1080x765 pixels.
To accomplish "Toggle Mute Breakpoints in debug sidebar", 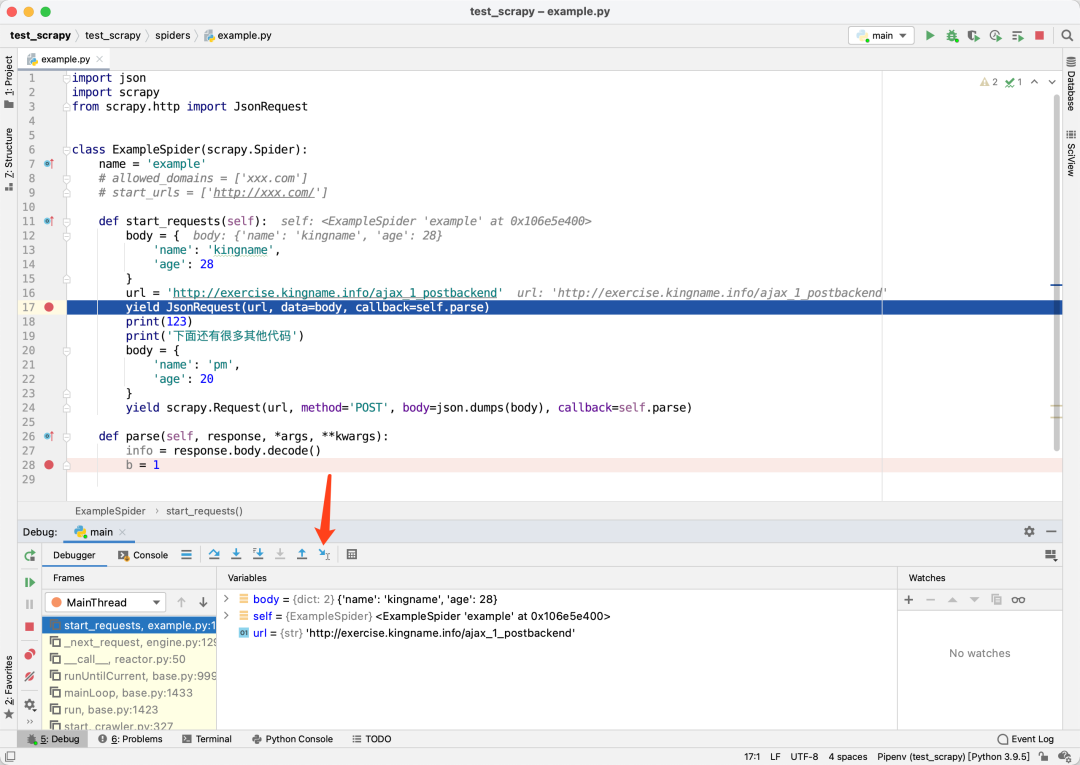I will pyautogui.click(x=30, y=676).
